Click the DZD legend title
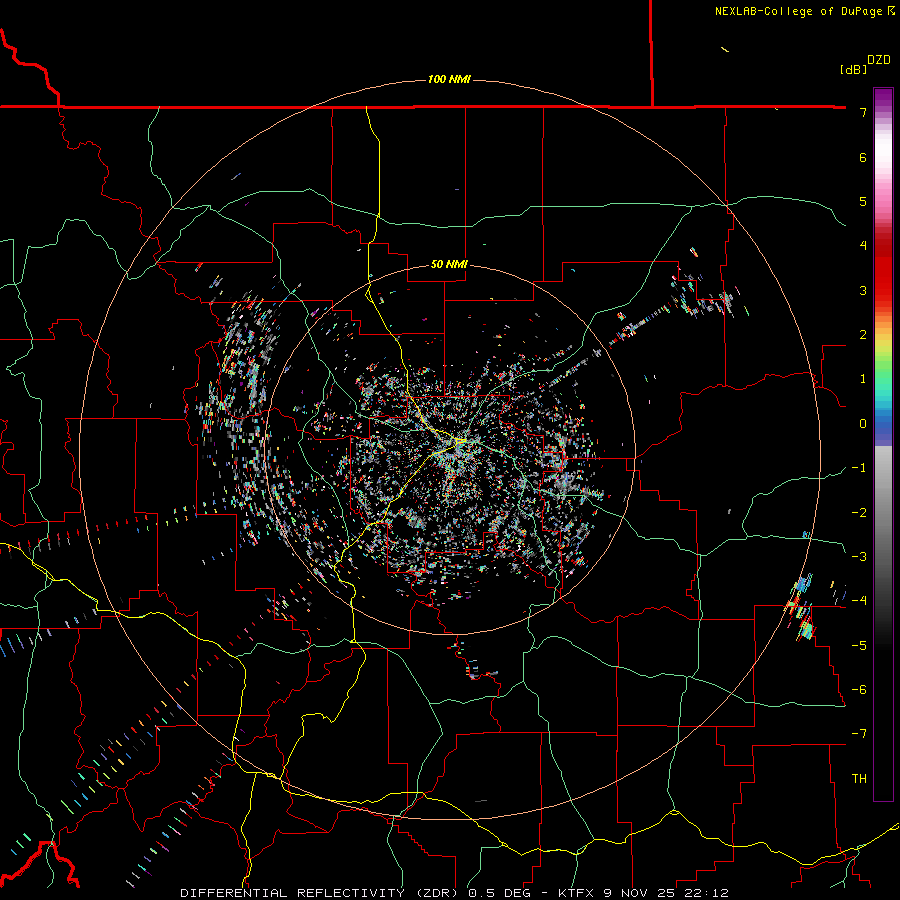The image size is (900, 900). tap(879, 60)
